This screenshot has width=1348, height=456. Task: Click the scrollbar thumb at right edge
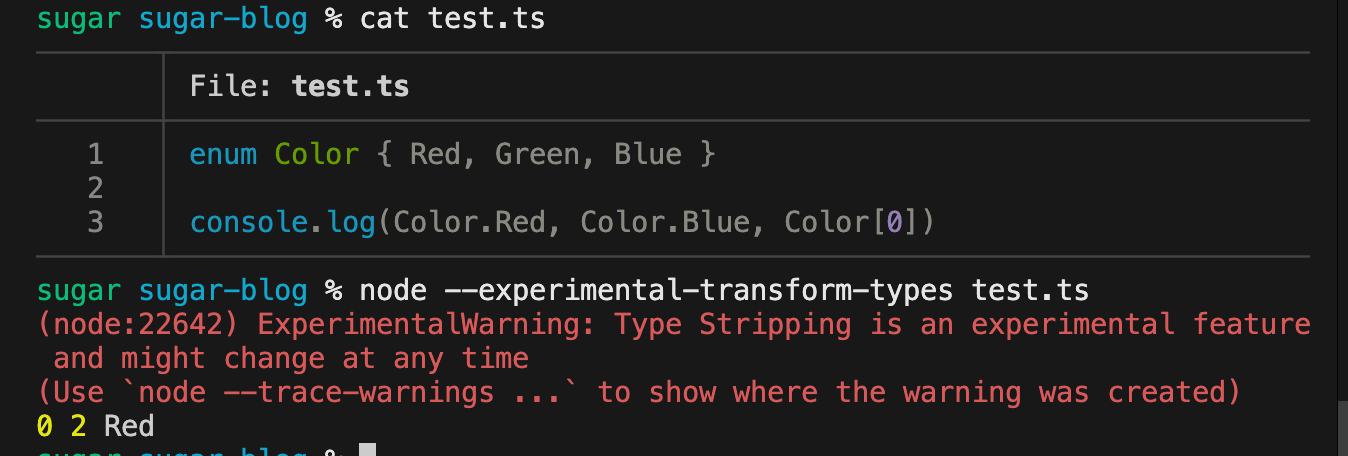point(1342,429)
